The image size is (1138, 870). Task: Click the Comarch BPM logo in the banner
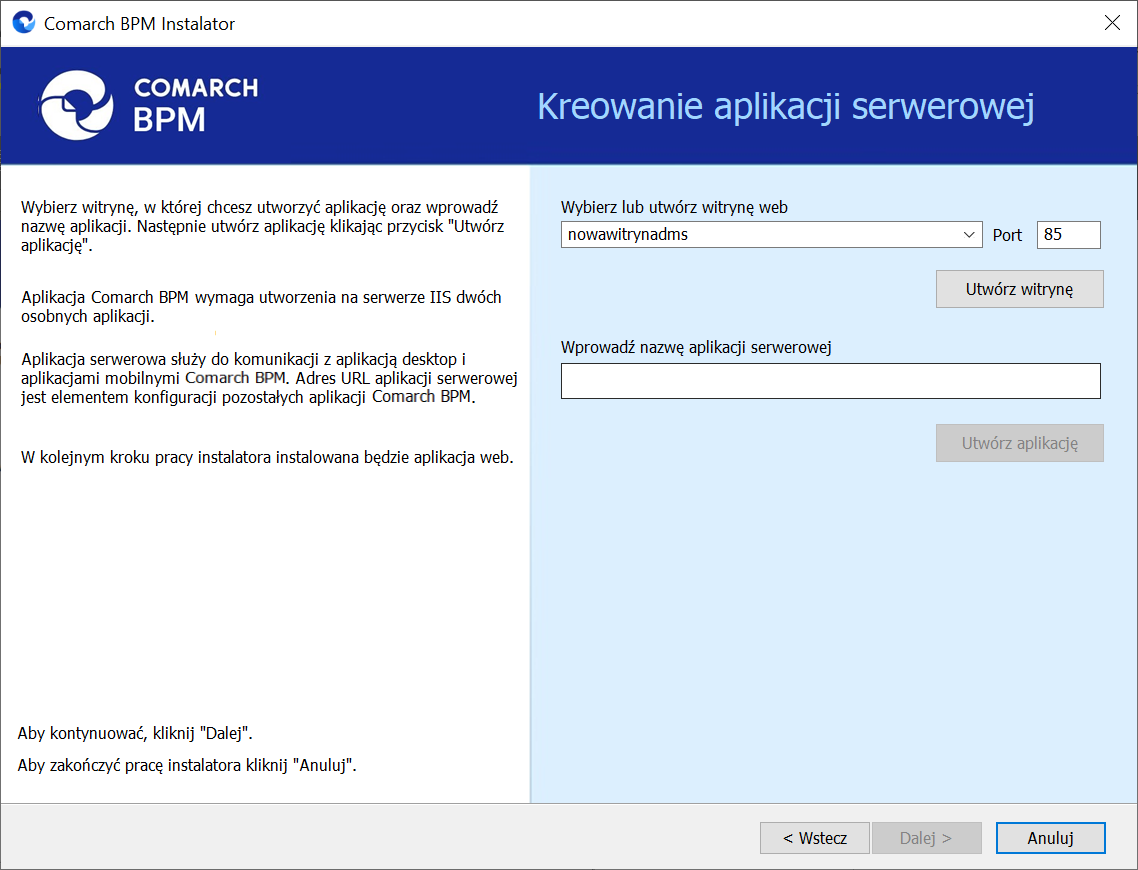pyautogui.click(x=149, y=106)
